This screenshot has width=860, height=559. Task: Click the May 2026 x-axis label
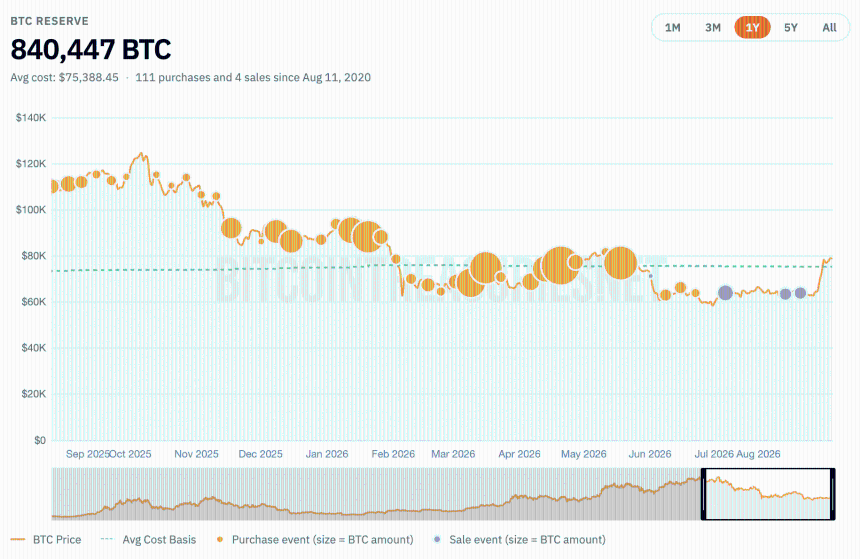point(584,454)
